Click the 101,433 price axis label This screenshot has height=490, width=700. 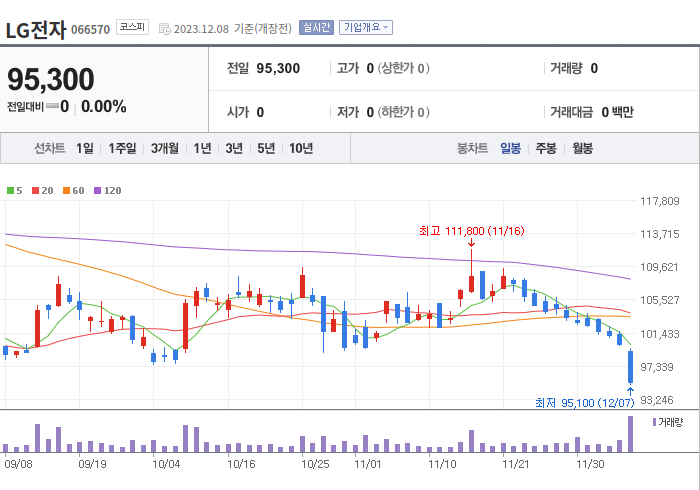(x=659, y=334)
